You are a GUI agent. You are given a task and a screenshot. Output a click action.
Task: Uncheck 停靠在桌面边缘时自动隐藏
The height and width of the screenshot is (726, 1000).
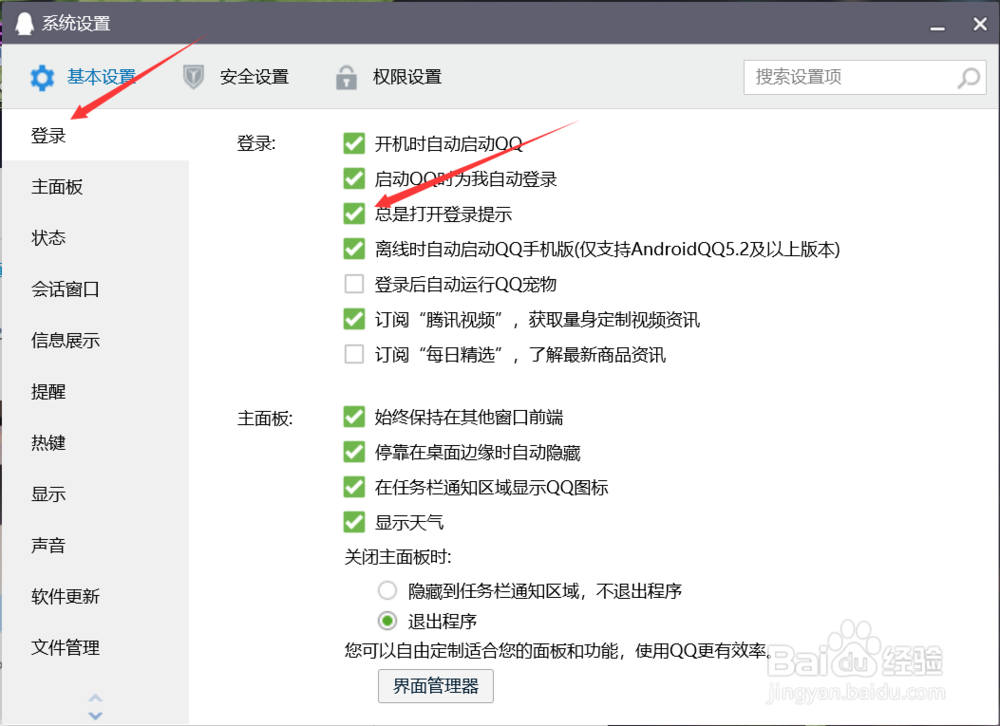354,452
